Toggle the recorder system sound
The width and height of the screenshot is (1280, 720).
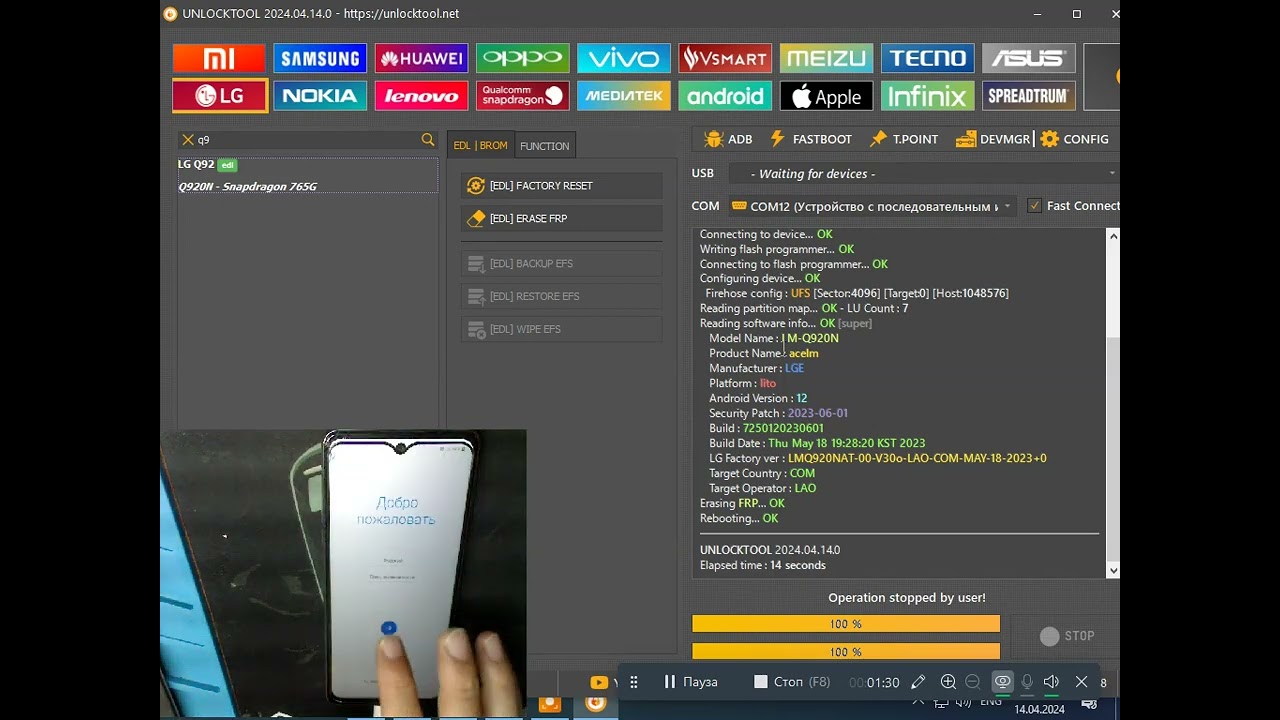pyautogui.click(x=1051, y=682)
